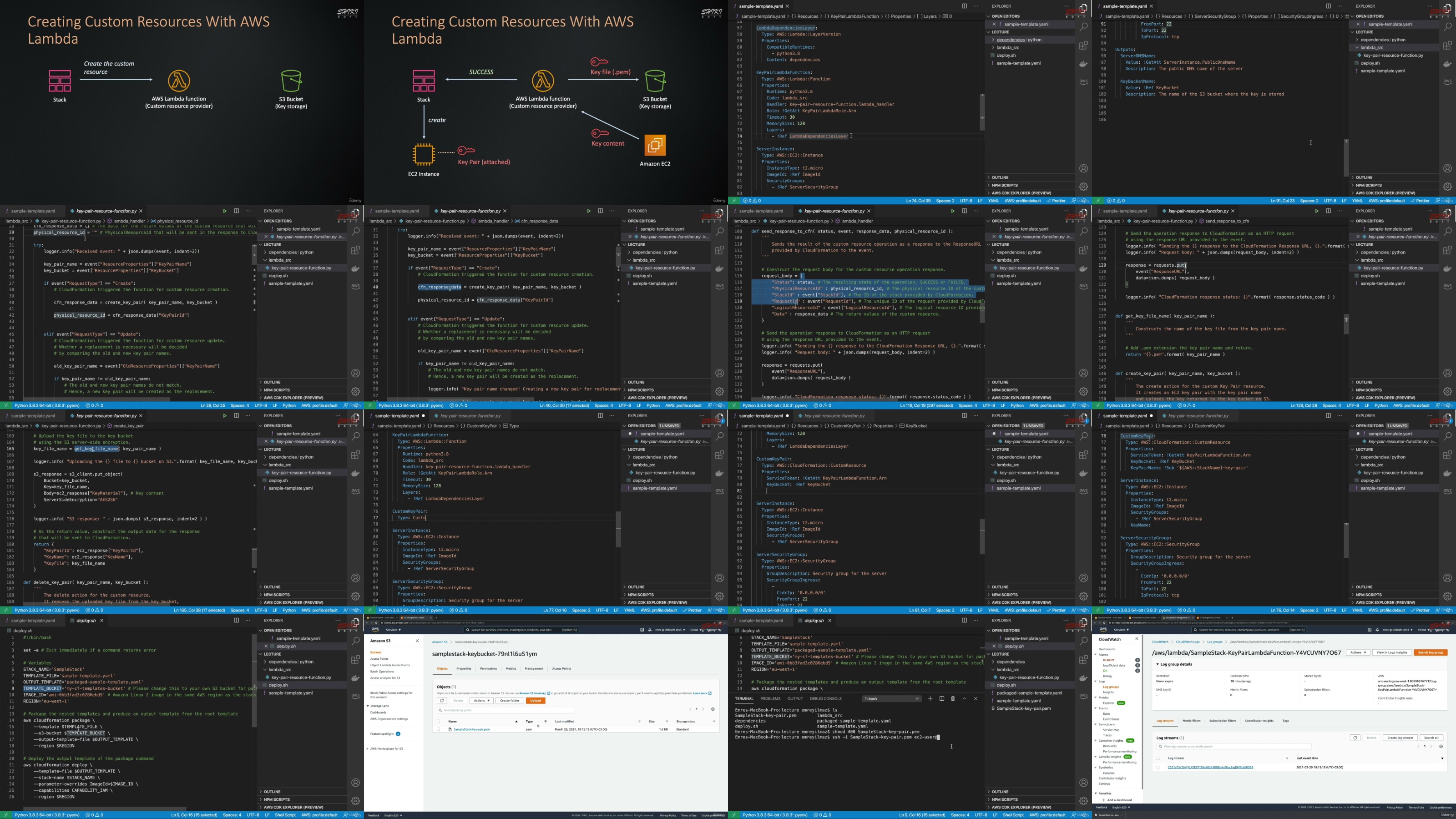The image size is (1456, 819).
Task: Open the Management tab of the S3 bucket
Action: pyautogui.click(x=534, y=669)
